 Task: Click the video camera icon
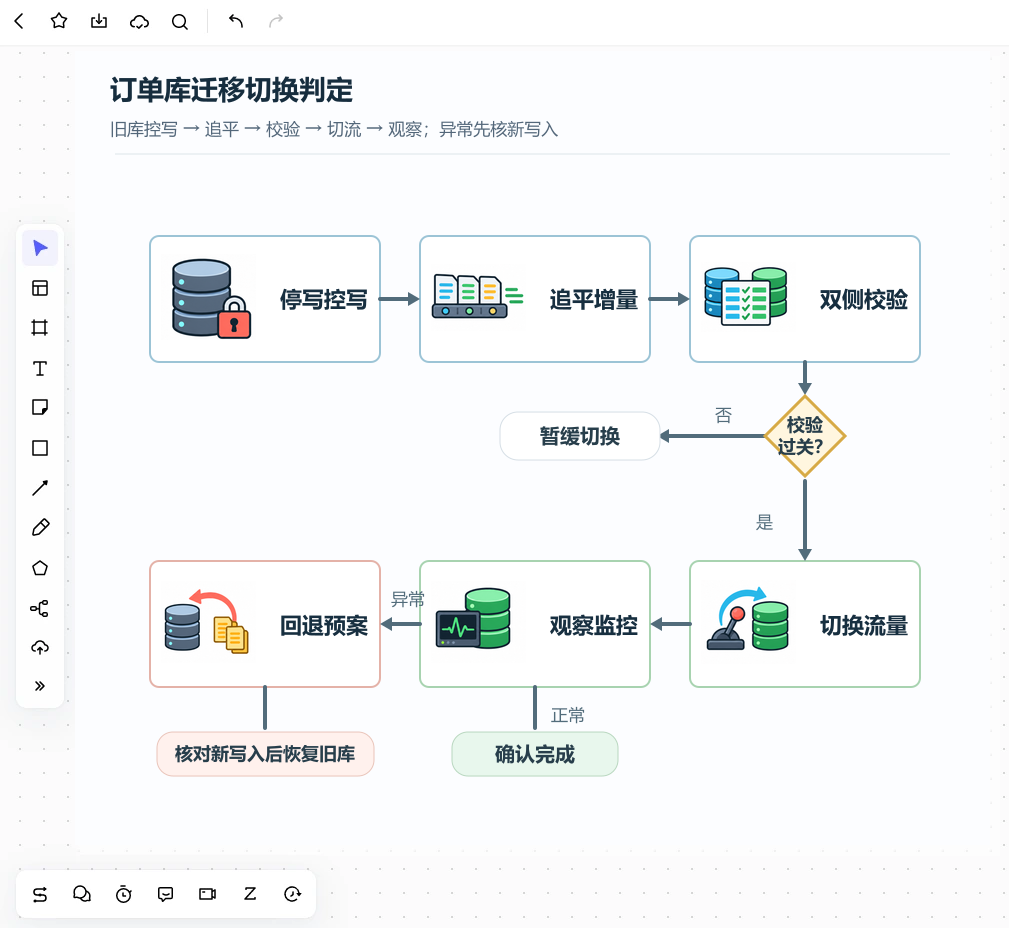(x=207, y=894)
